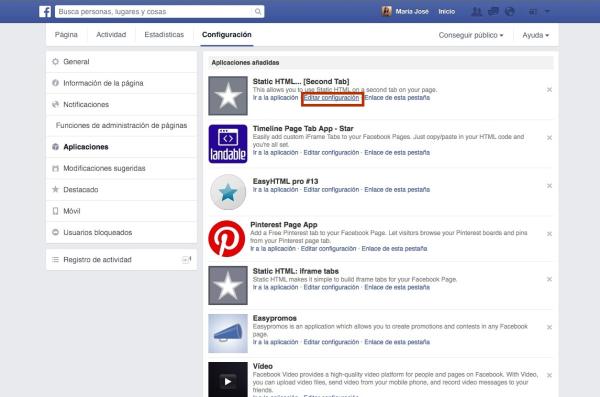Open Móvil settings

click(121, 211)
